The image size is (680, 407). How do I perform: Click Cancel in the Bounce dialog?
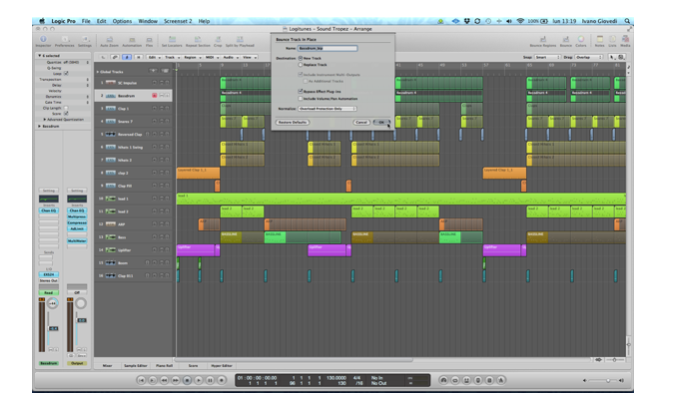coord(361,122)
